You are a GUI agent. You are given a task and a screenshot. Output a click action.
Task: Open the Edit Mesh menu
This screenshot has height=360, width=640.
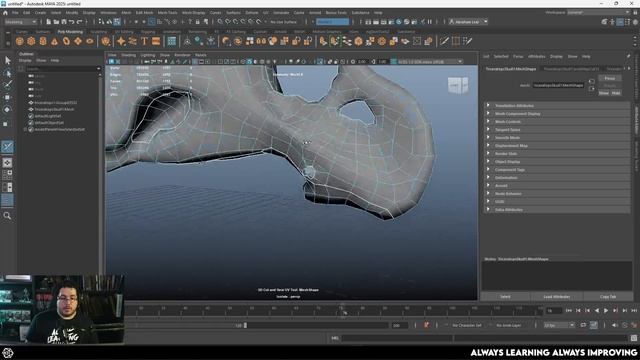[144, 13]
